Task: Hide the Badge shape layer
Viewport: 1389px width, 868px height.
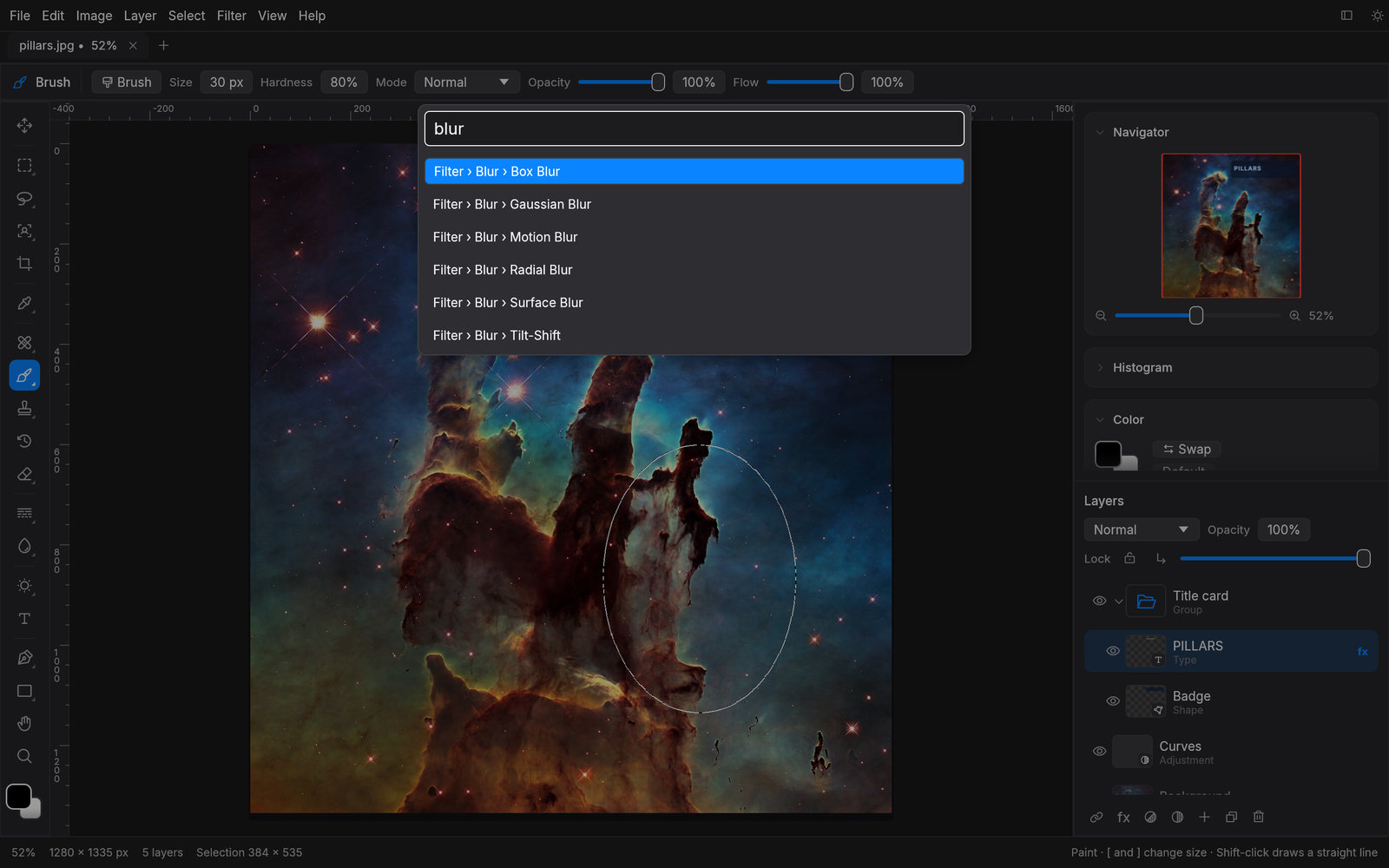Action: pos(1113,701)
